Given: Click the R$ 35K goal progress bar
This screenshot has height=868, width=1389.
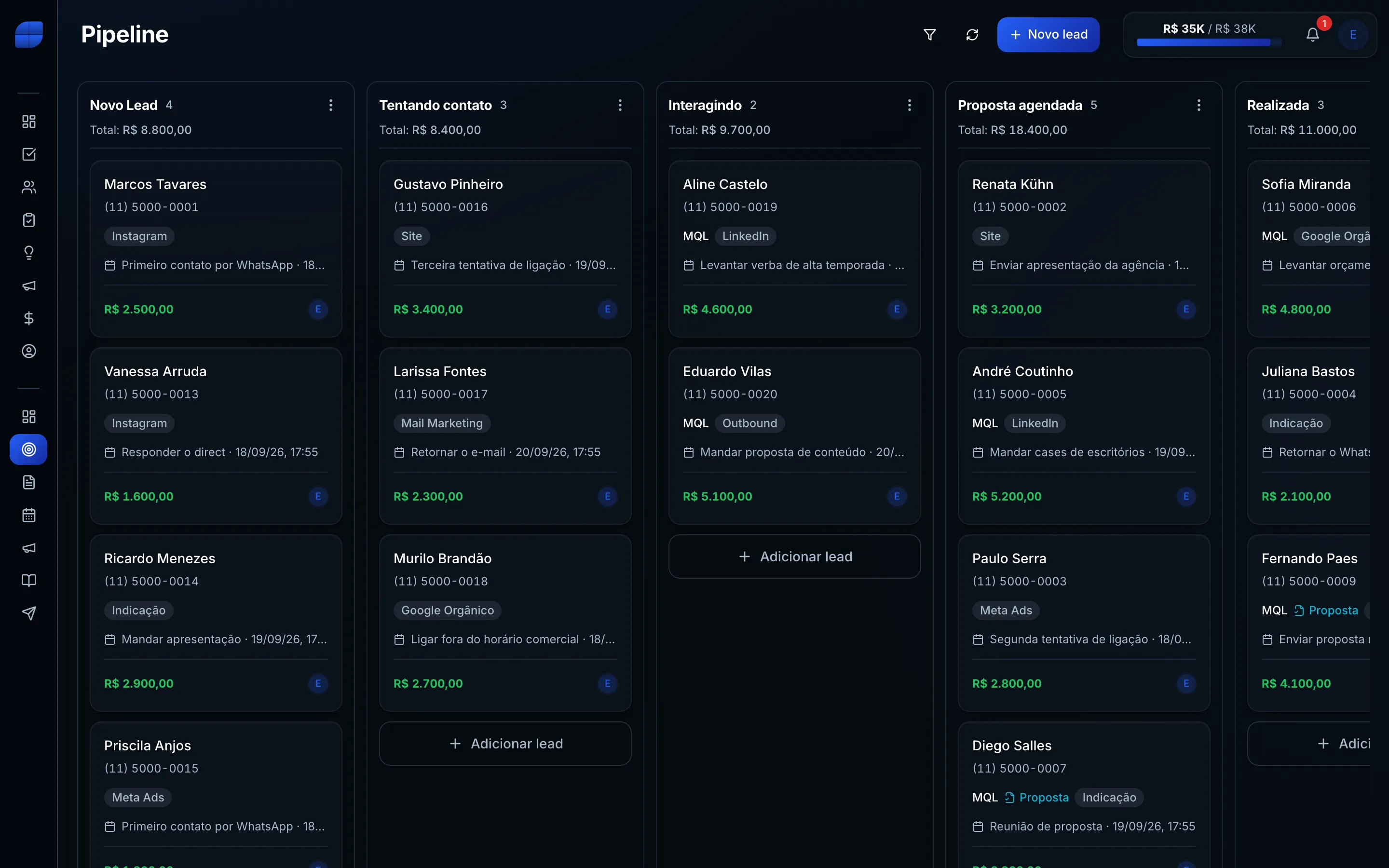Looking at the screenshot, I should point(1209,42).
